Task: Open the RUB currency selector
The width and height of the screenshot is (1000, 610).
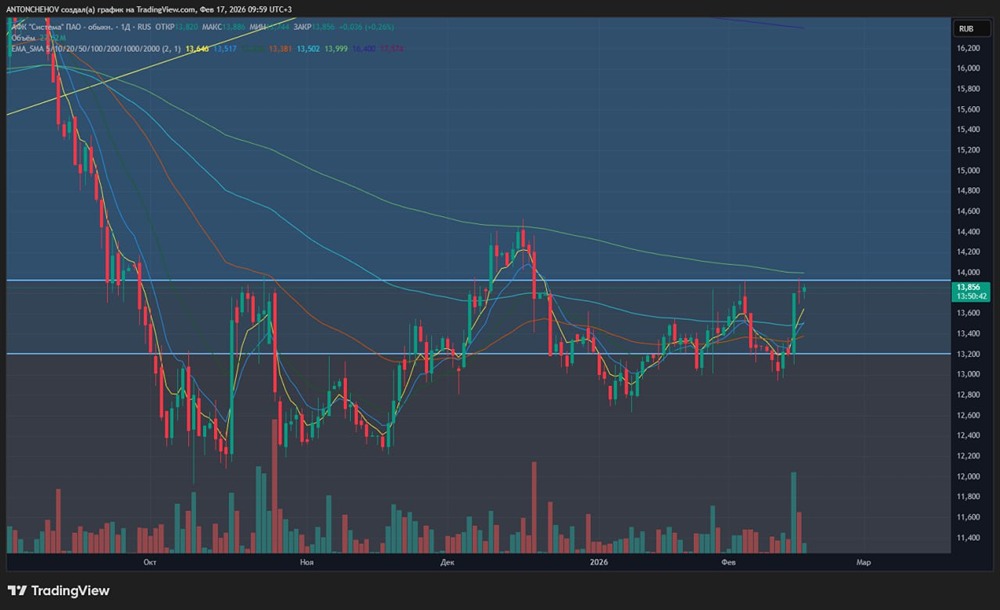Action: (966, 29)
